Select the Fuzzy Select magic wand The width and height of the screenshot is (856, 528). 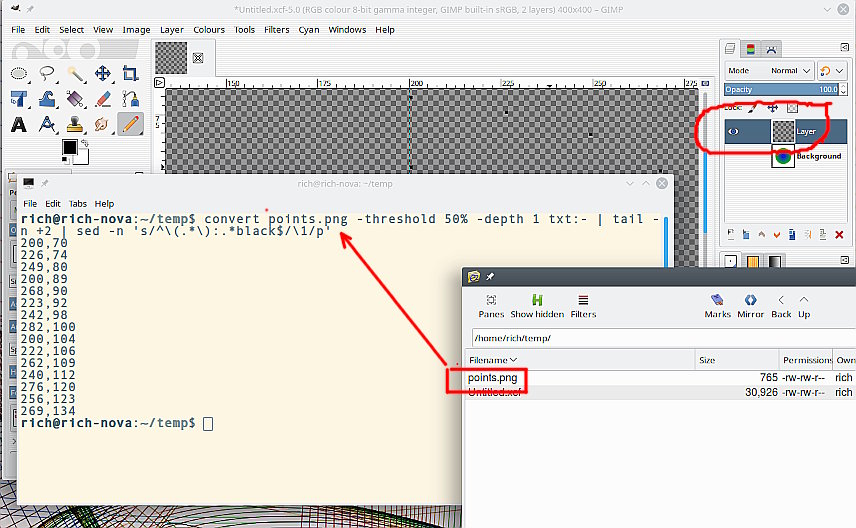(75, 73)
